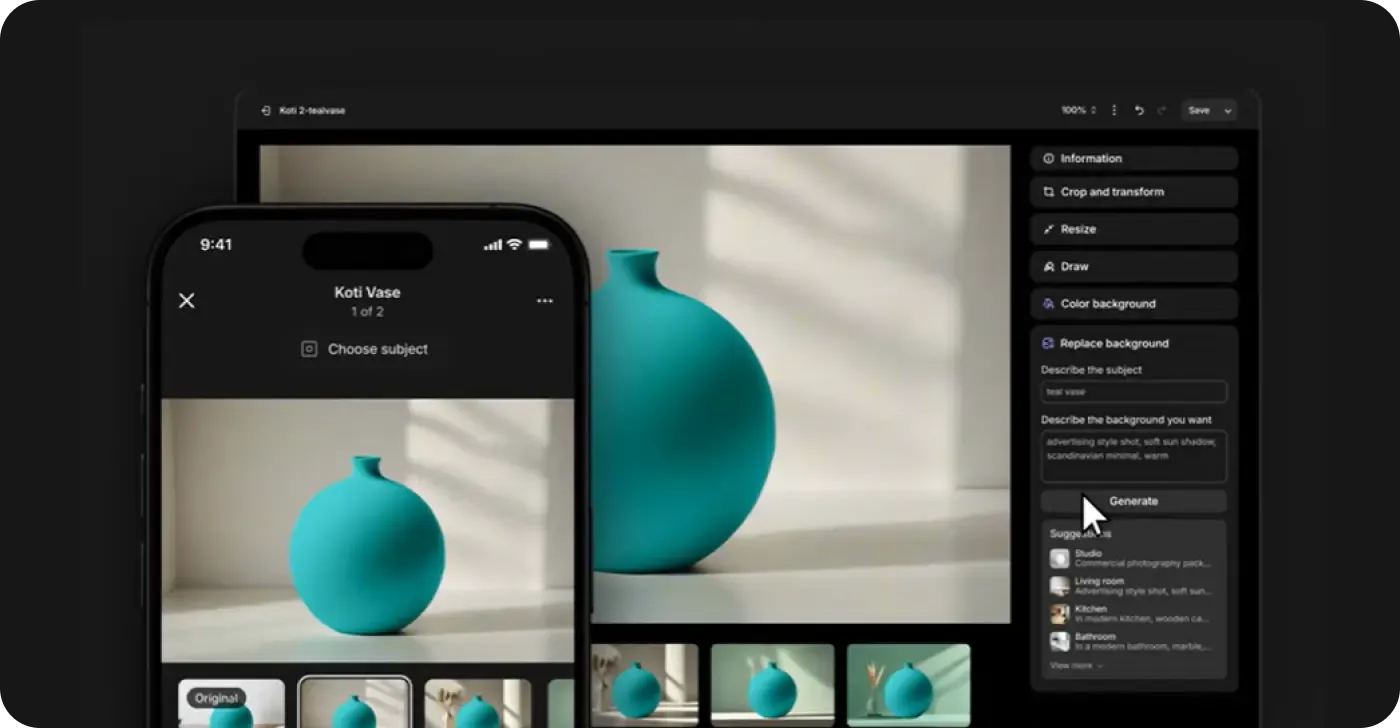This screenshot has width=1400, height=728.
Task: Open the Crop and transform section
Action: click(1134, 192)
